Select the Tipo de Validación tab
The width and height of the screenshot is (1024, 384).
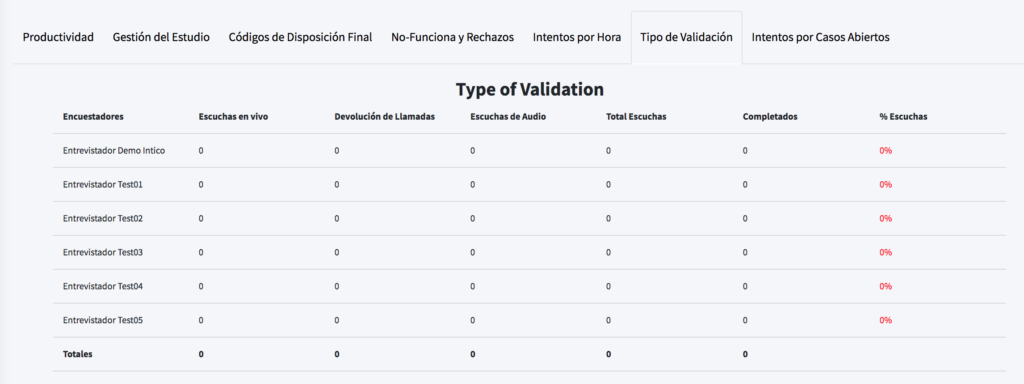pyautogui.click(x=686, y=37)
